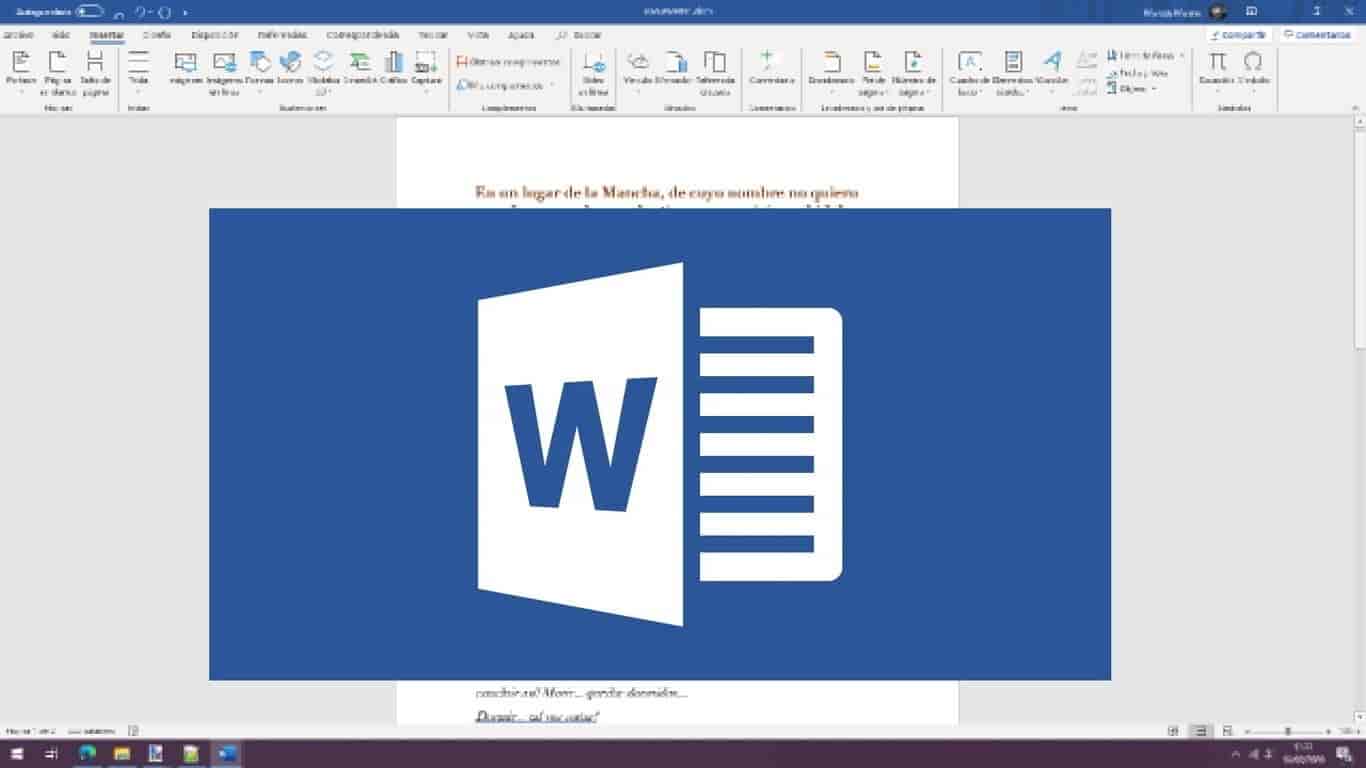Insert an Ecuación equation
Viewport: 1366px width, 768px height.
[x=1217, y=72]
